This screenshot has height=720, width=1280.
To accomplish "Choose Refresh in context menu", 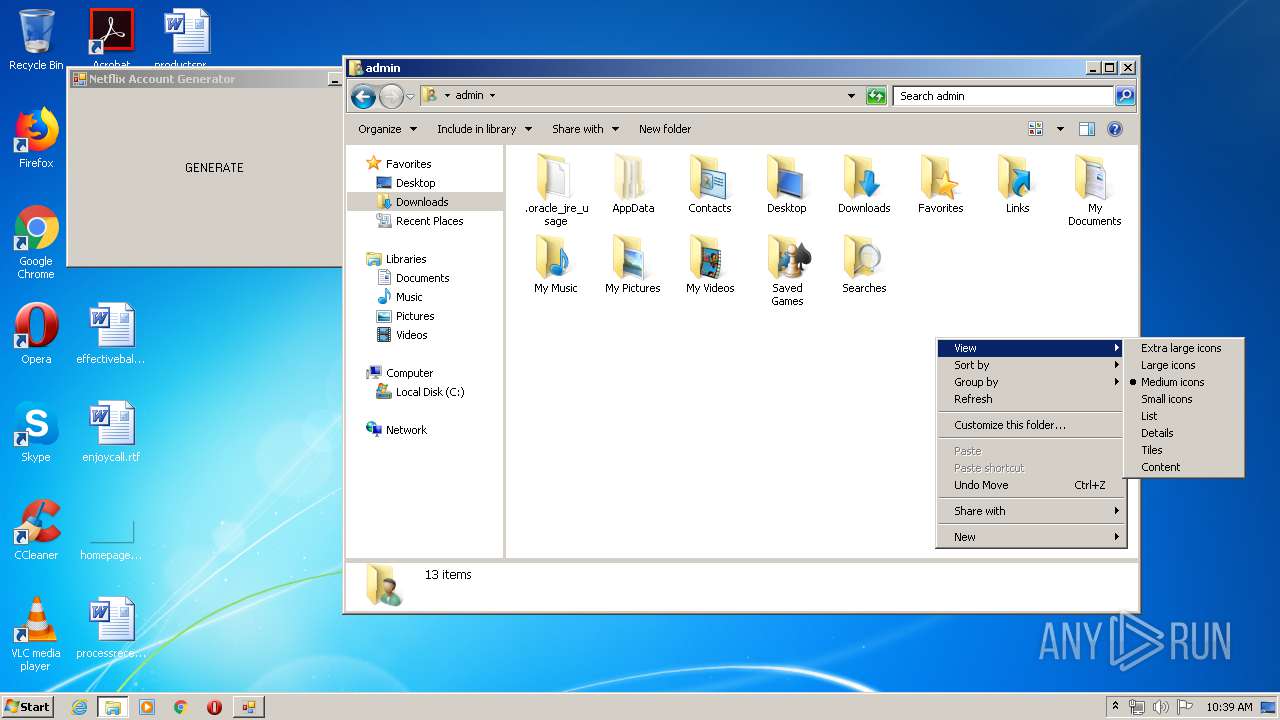I will (x=1031, y=399).
